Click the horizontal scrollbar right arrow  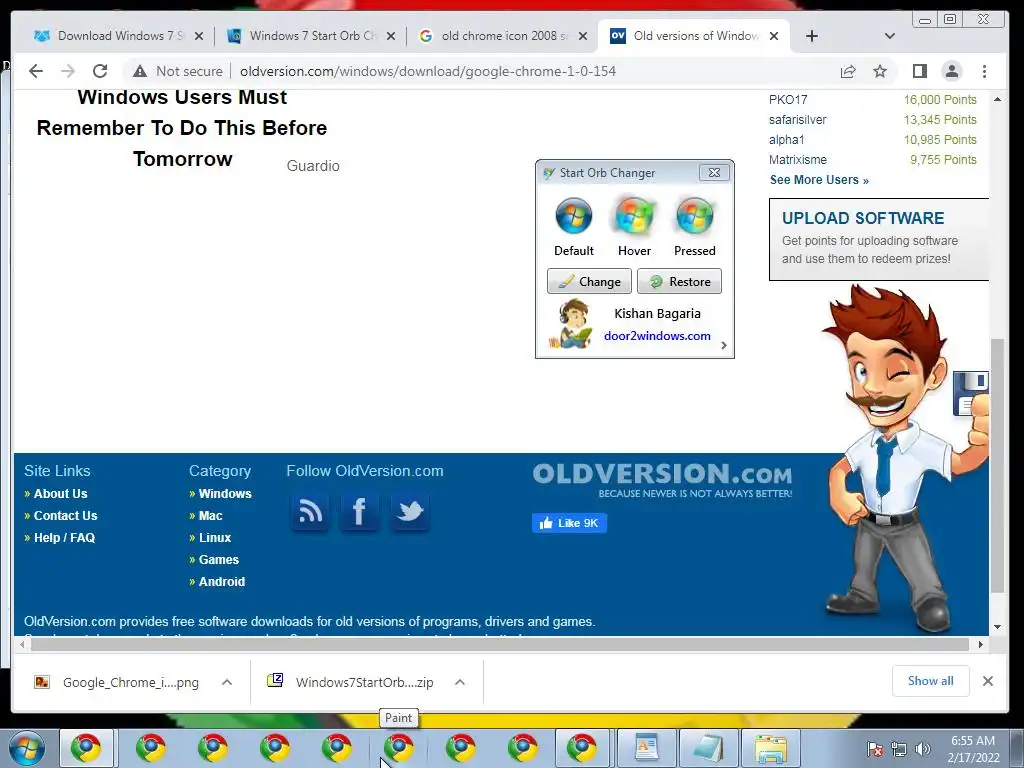981,645
